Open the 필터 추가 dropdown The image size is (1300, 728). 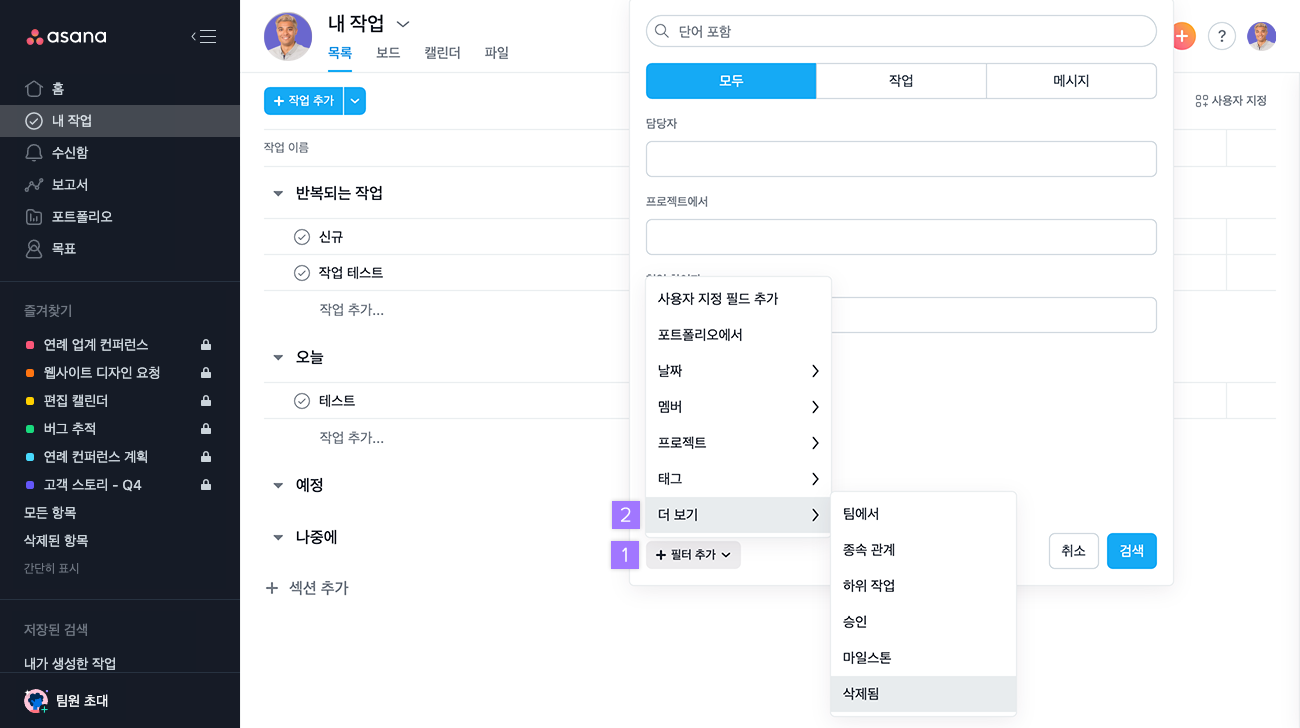click(x=693, y=555)
